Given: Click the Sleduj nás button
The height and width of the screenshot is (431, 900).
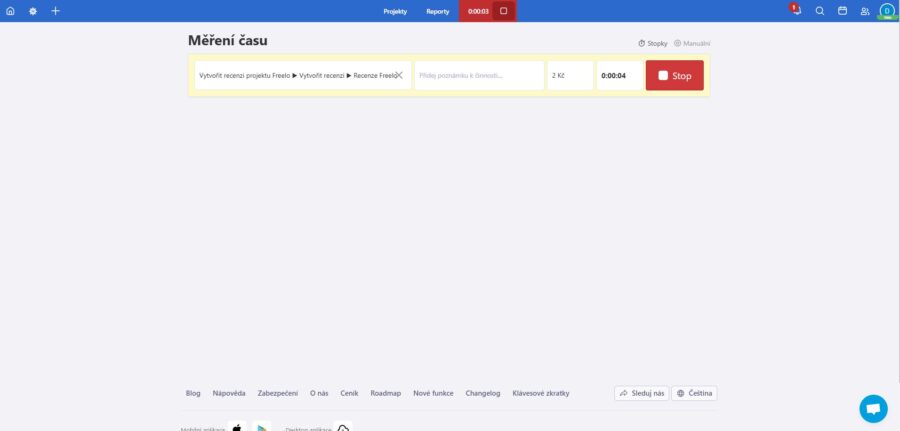Looking at the screenshot, I should pyautogui.click(x=642, y=393).
